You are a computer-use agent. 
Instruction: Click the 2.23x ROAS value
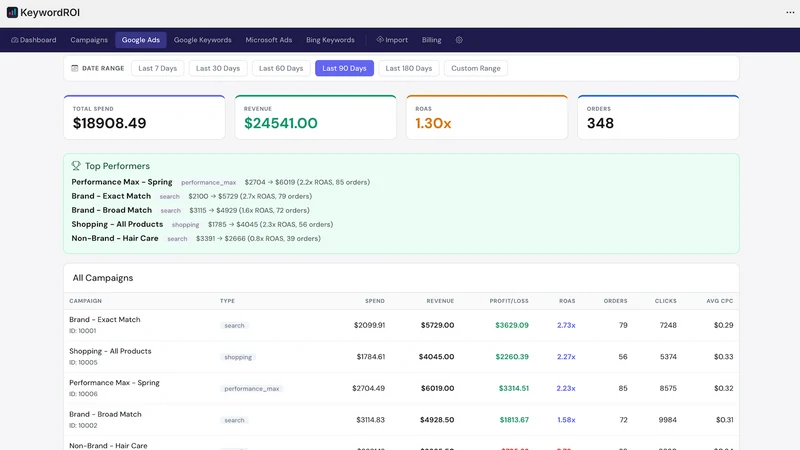566,388
